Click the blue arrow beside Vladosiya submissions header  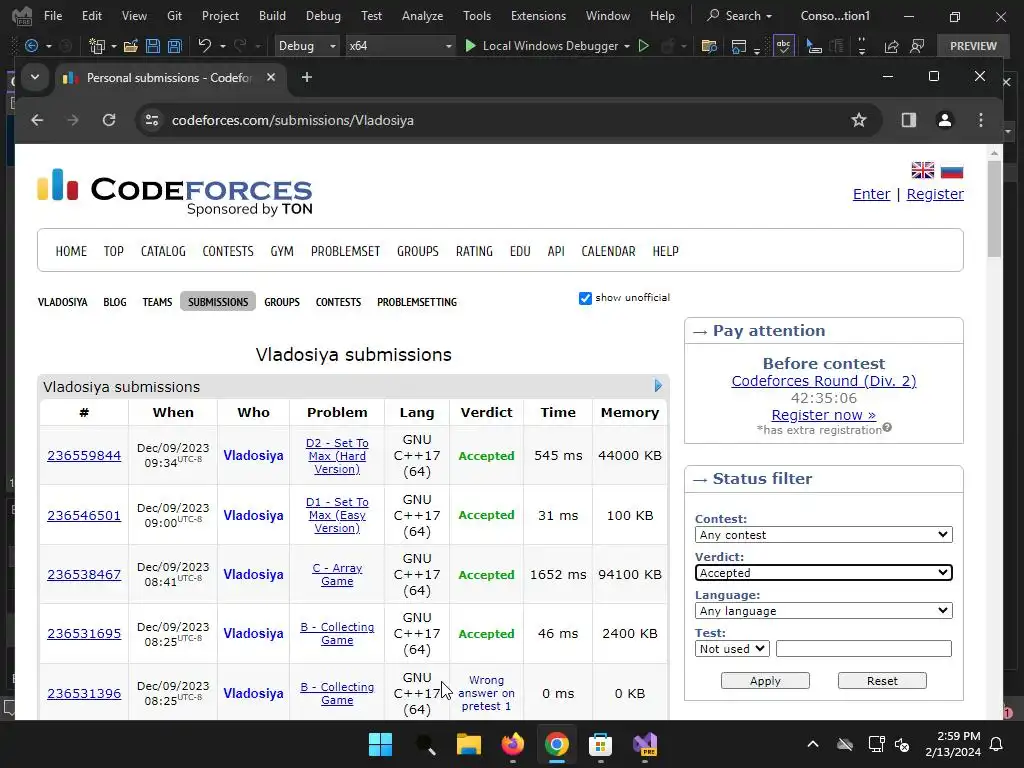click(x=658, y=386)
